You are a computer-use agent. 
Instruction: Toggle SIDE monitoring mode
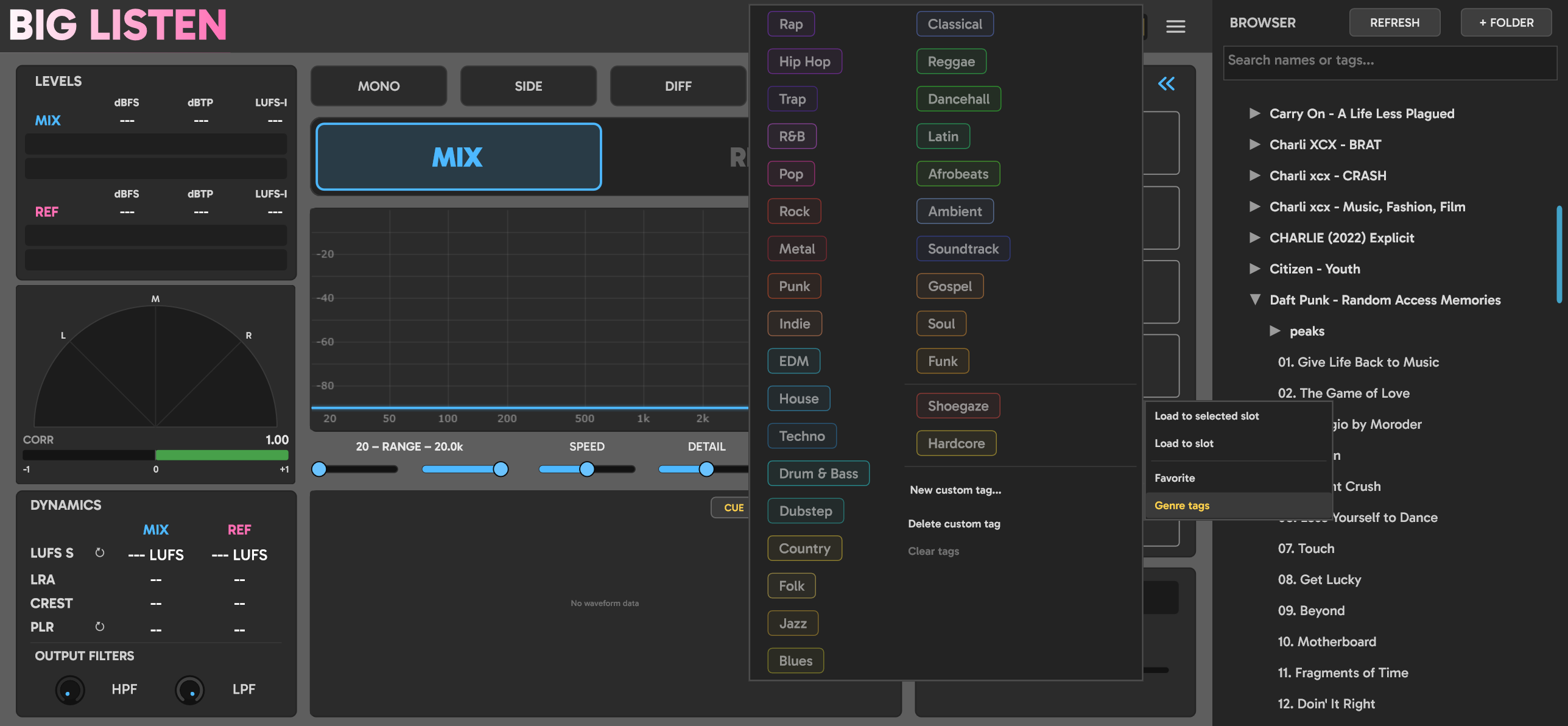528,86
